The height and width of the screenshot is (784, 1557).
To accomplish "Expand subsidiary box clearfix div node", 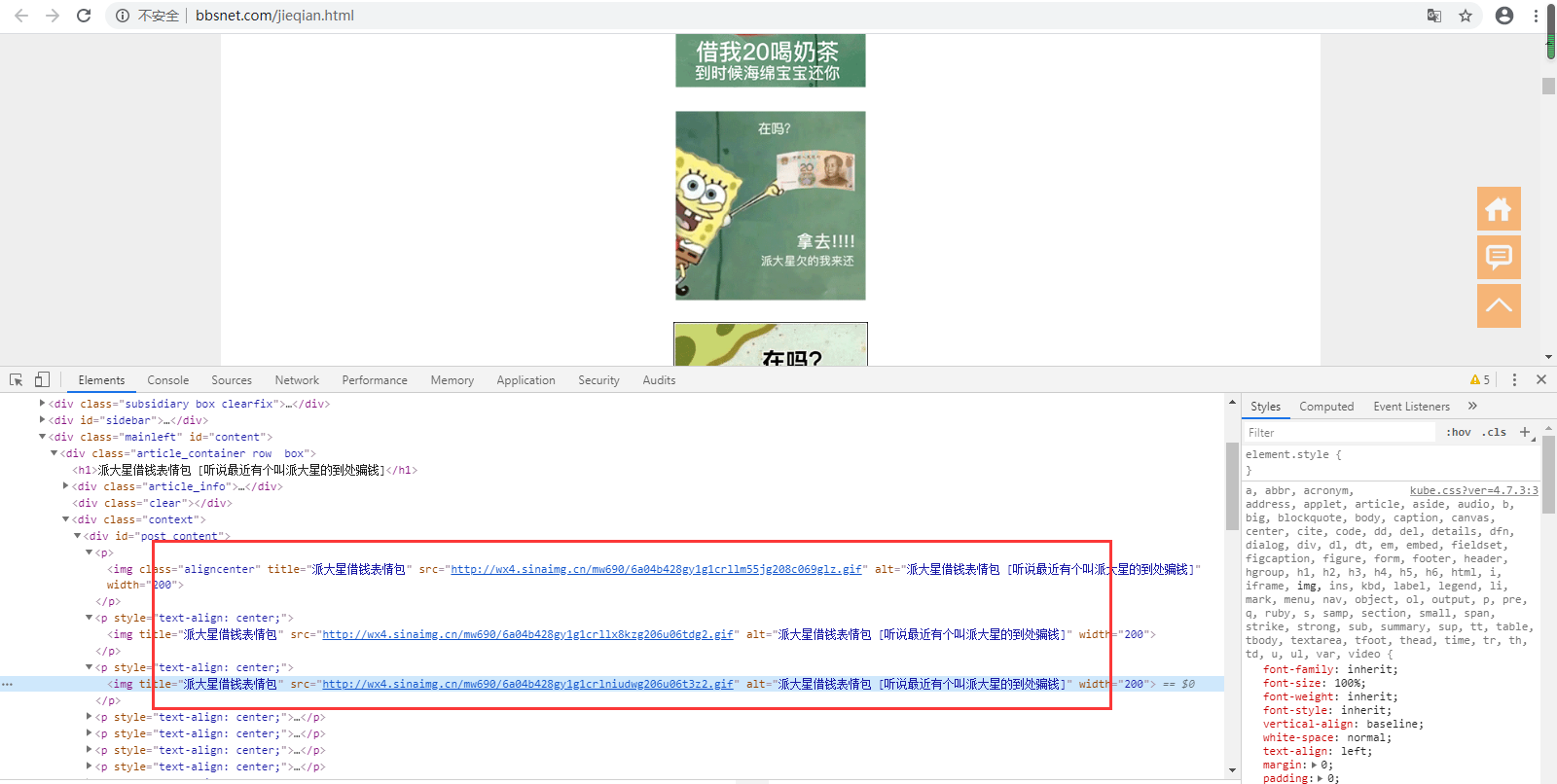I will pos(42,403).
